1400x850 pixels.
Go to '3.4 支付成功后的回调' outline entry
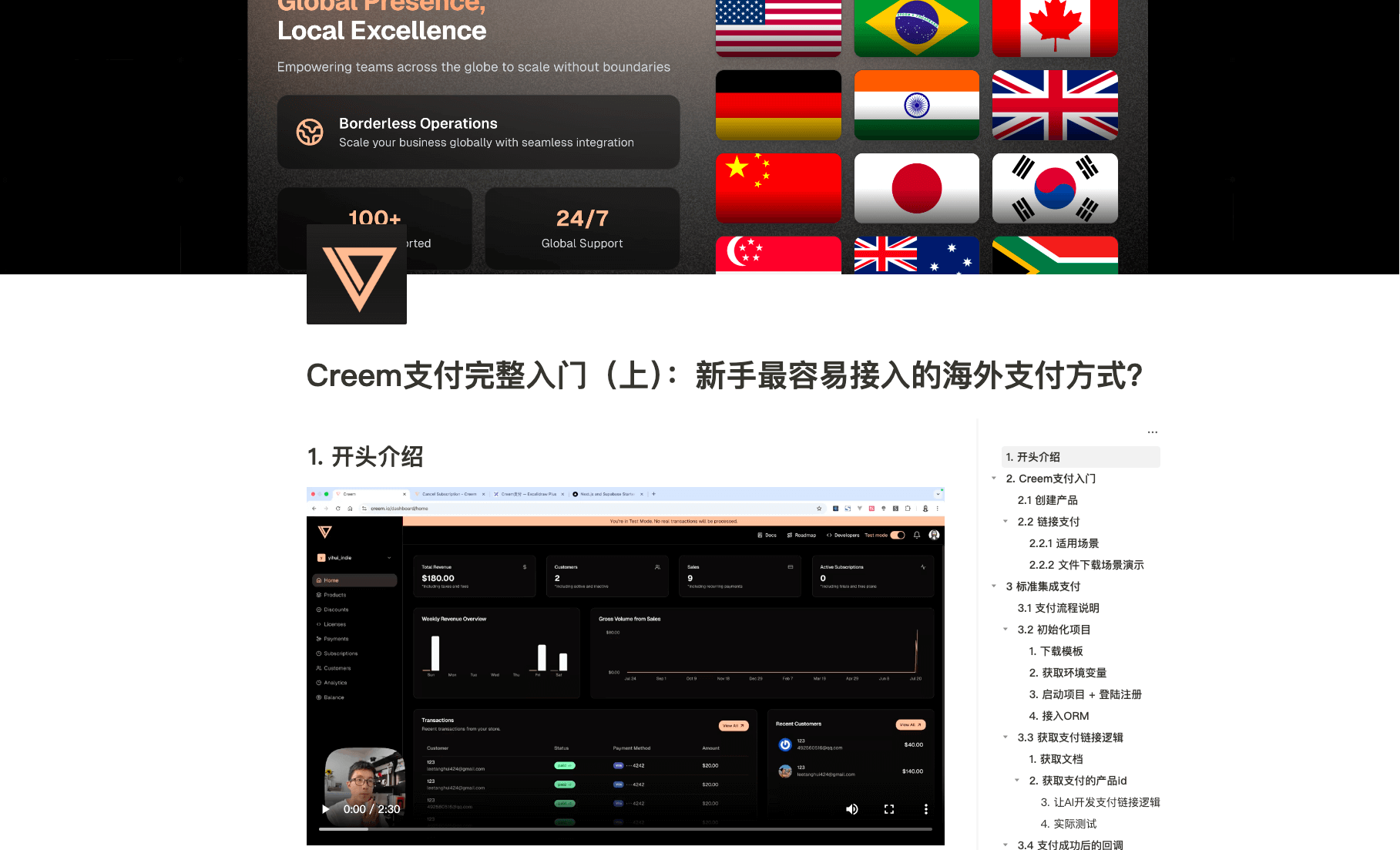(1070, 845)
